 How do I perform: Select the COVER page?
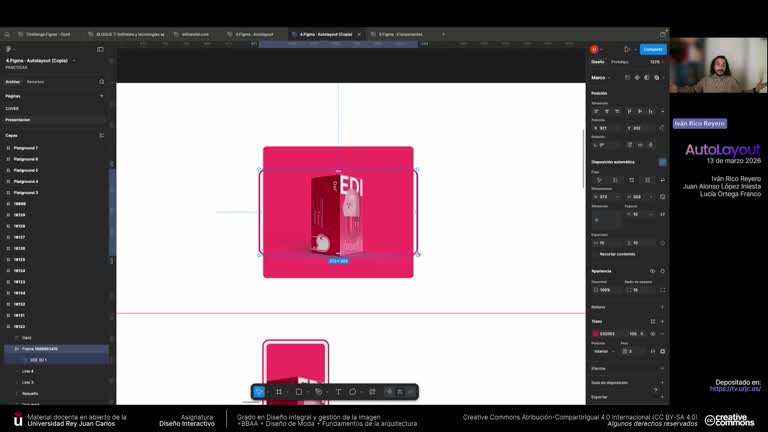pos(12,109)
